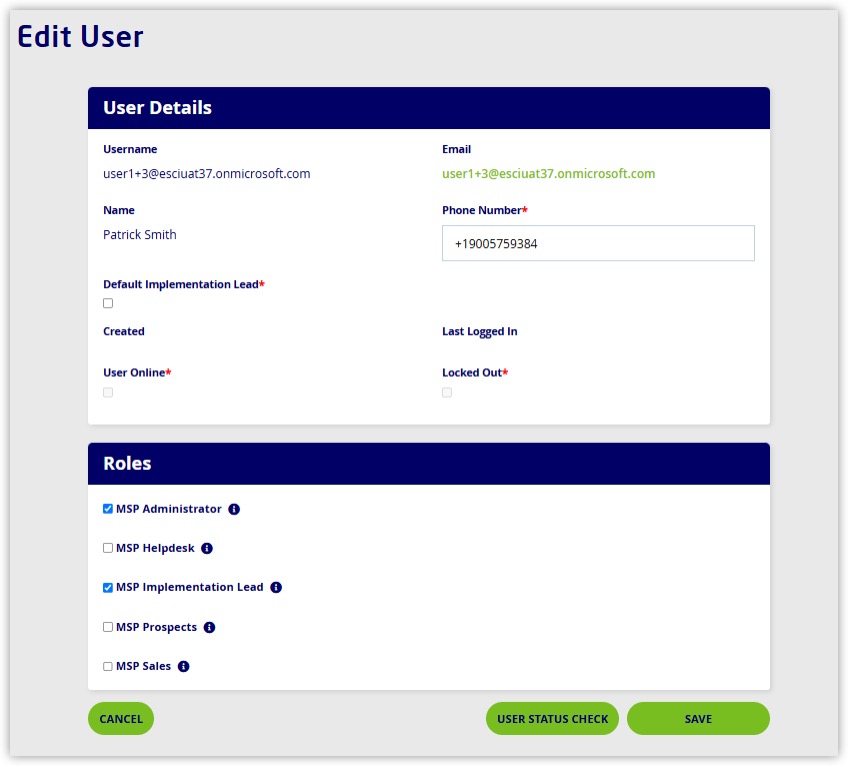
Task: Click the Locked Out checkbox
Action: 447,392
